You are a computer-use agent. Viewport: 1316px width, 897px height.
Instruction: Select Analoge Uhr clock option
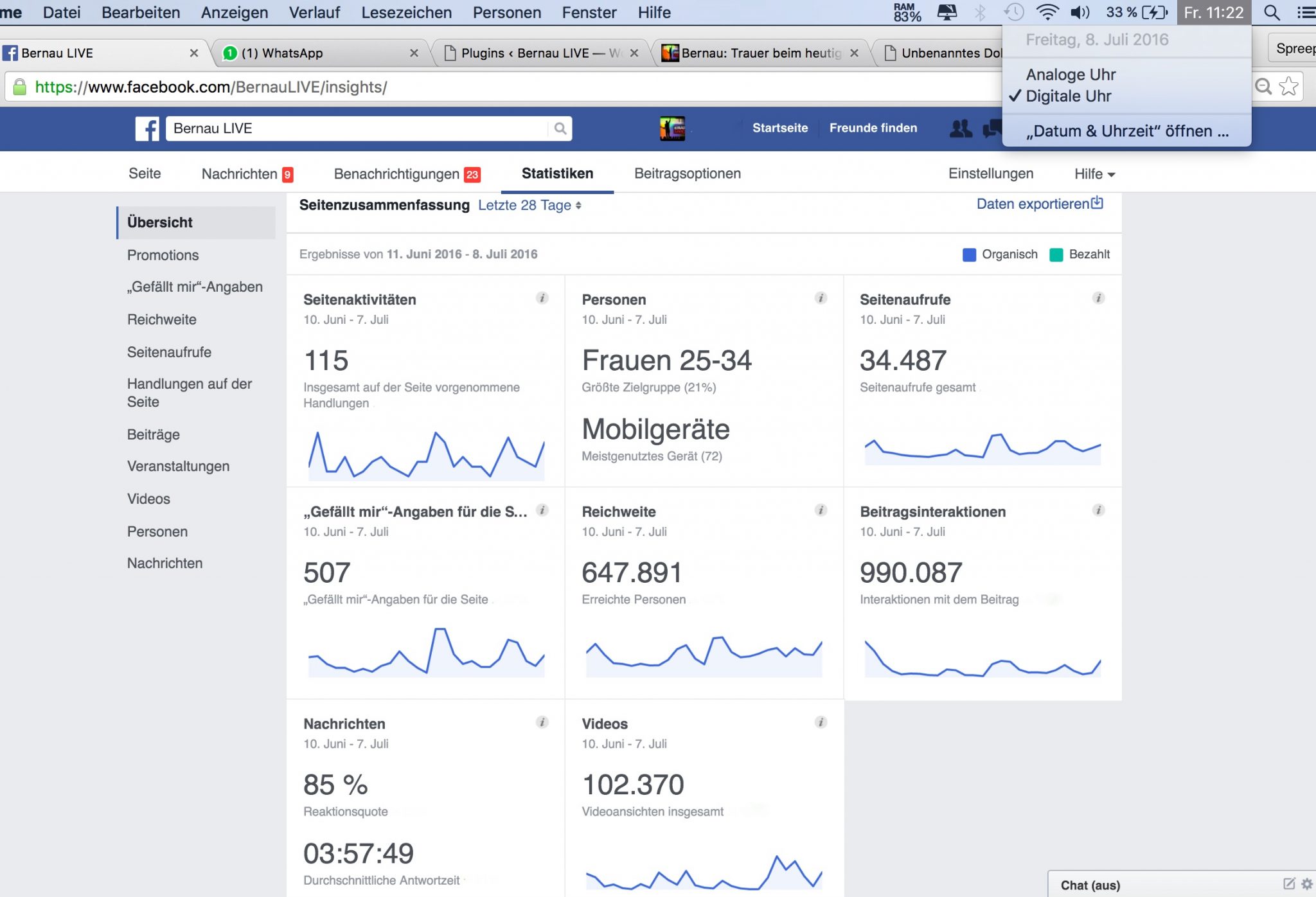tap(1071, 75)
